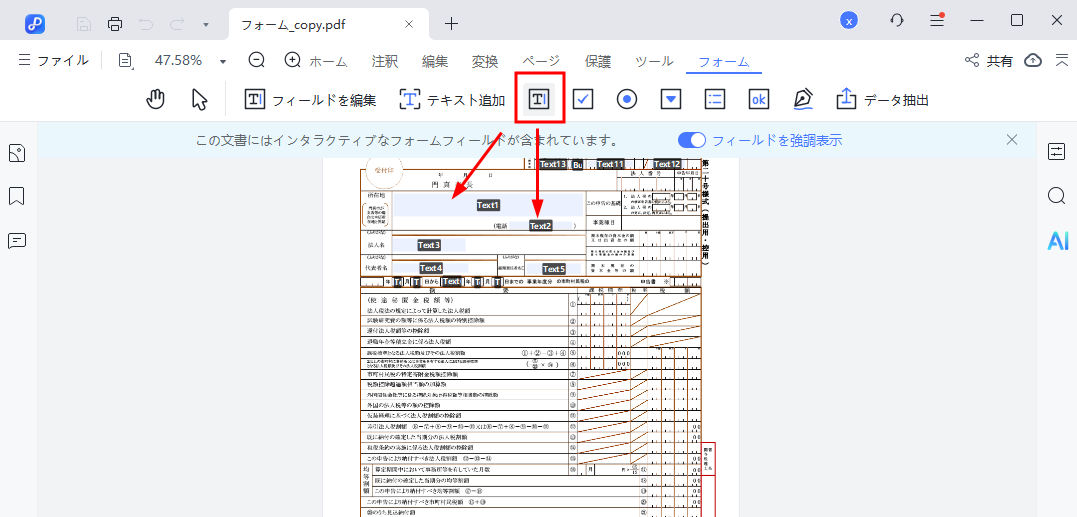Click the Text12 form field
The height and width of the screenshot is (517, 1077).
666,165
